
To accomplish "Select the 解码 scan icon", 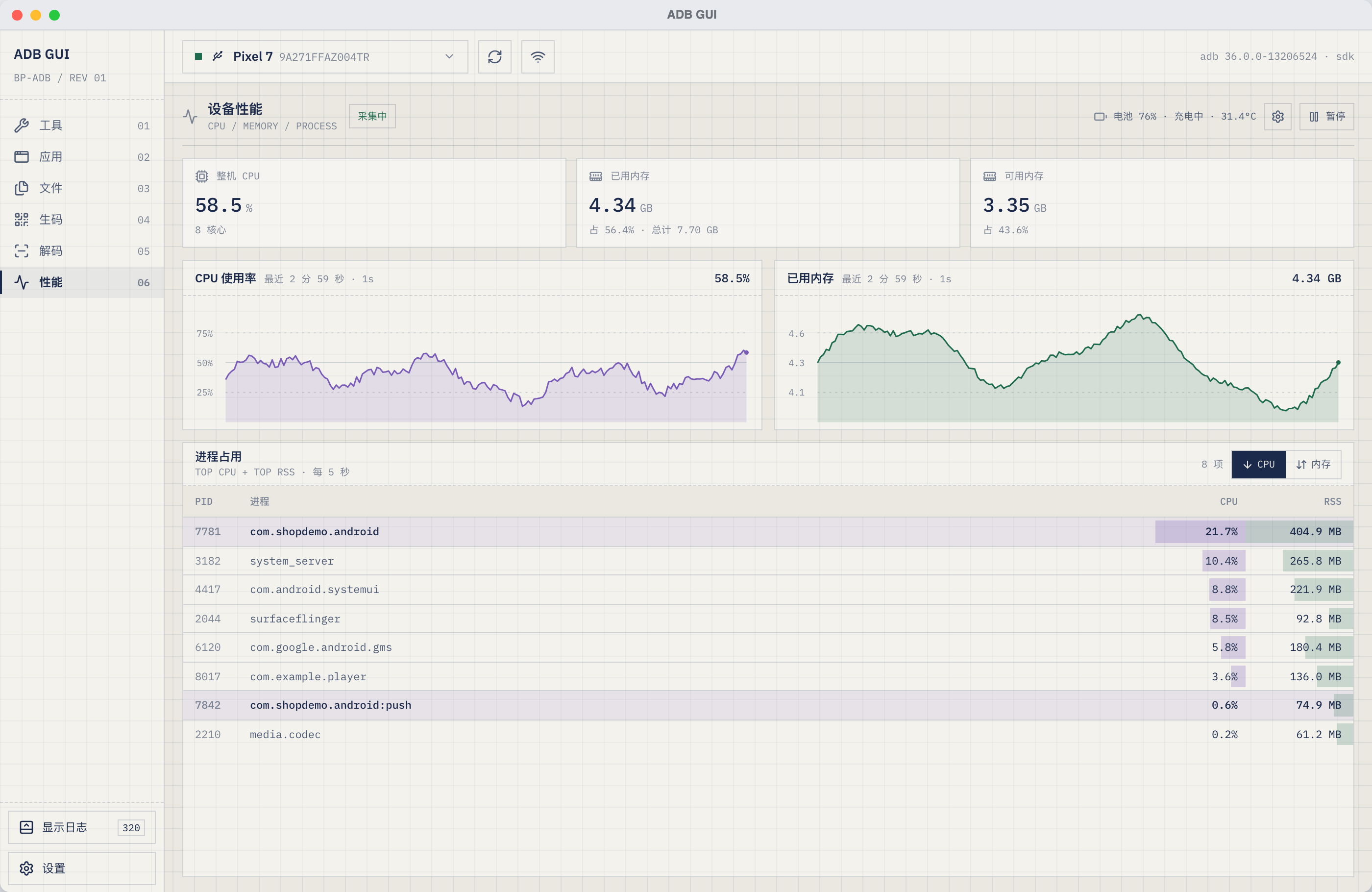I will (x=22, y=251).
